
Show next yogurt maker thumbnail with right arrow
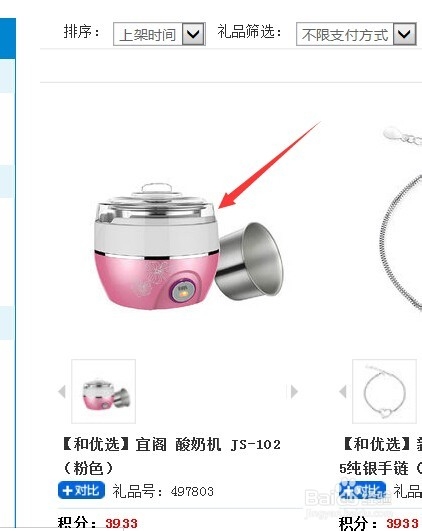294,392
